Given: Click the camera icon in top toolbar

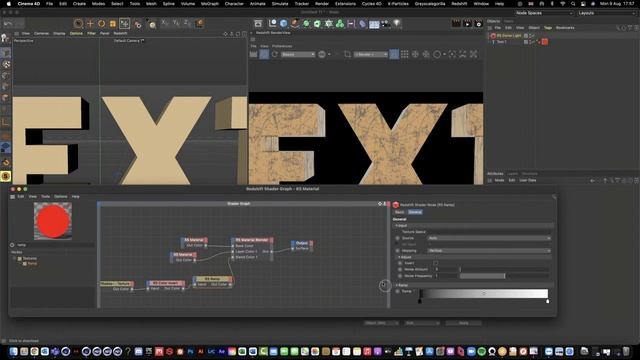Looking at the screenshot, I should (x=386, y=24).
